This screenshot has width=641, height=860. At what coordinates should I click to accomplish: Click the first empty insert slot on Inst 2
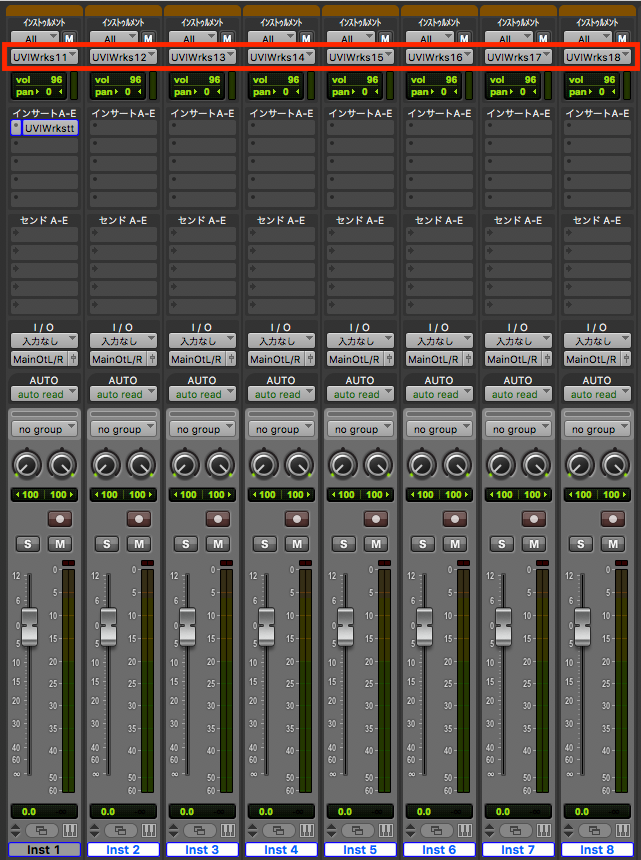tap(123, 128)
